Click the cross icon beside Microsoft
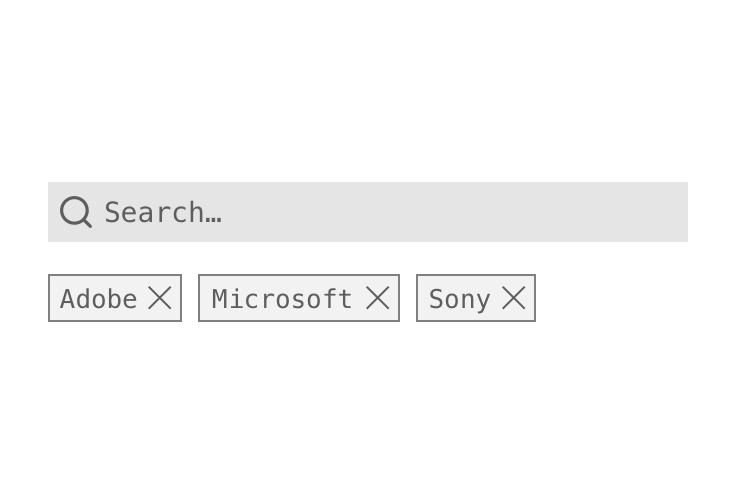736x500 pixels. (377, 298)
